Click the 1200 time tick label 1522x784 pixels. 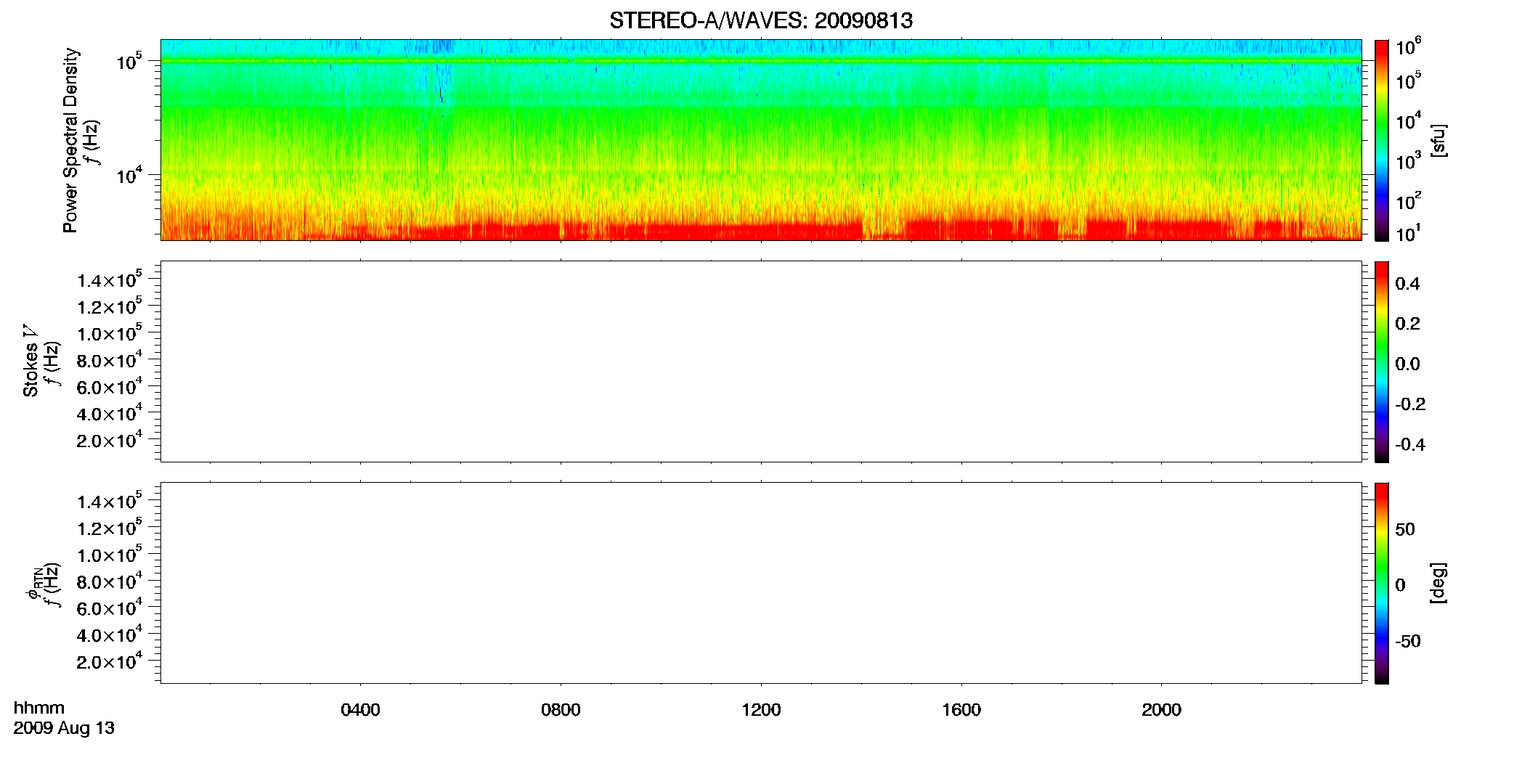[761, 710]
